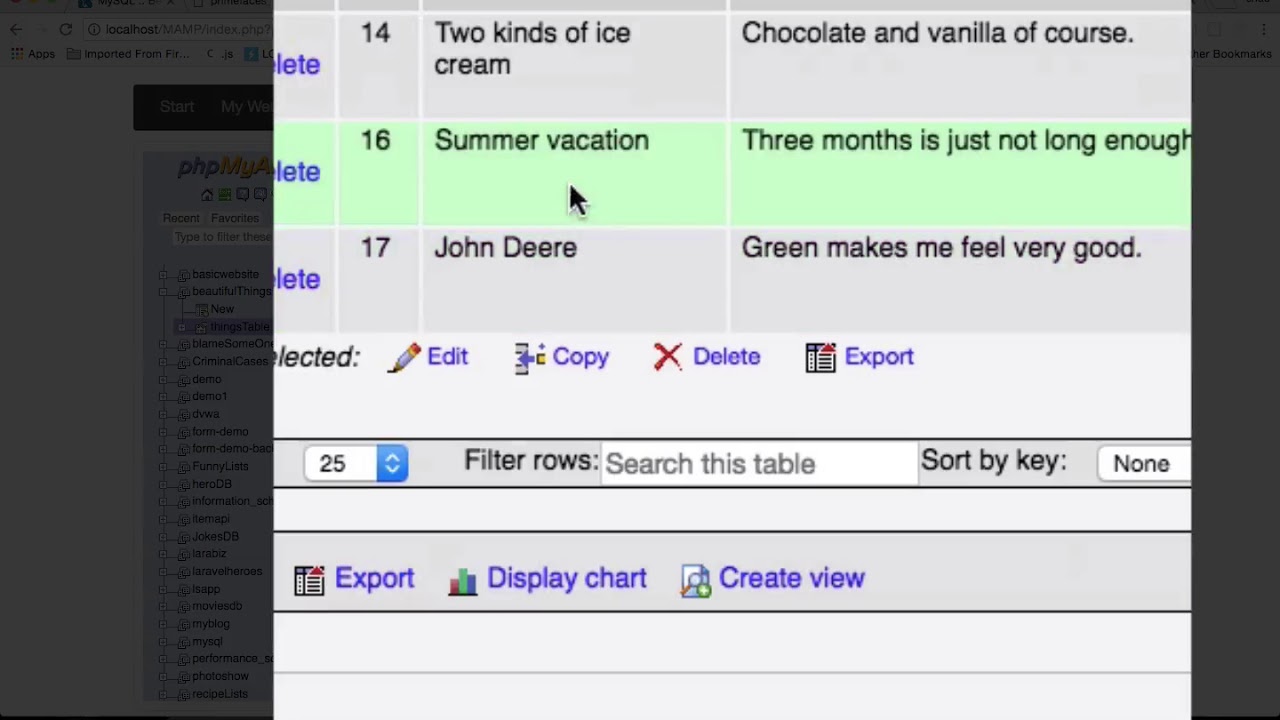
Task: Click the Create view icon
Action: click(x=695, y=580)
